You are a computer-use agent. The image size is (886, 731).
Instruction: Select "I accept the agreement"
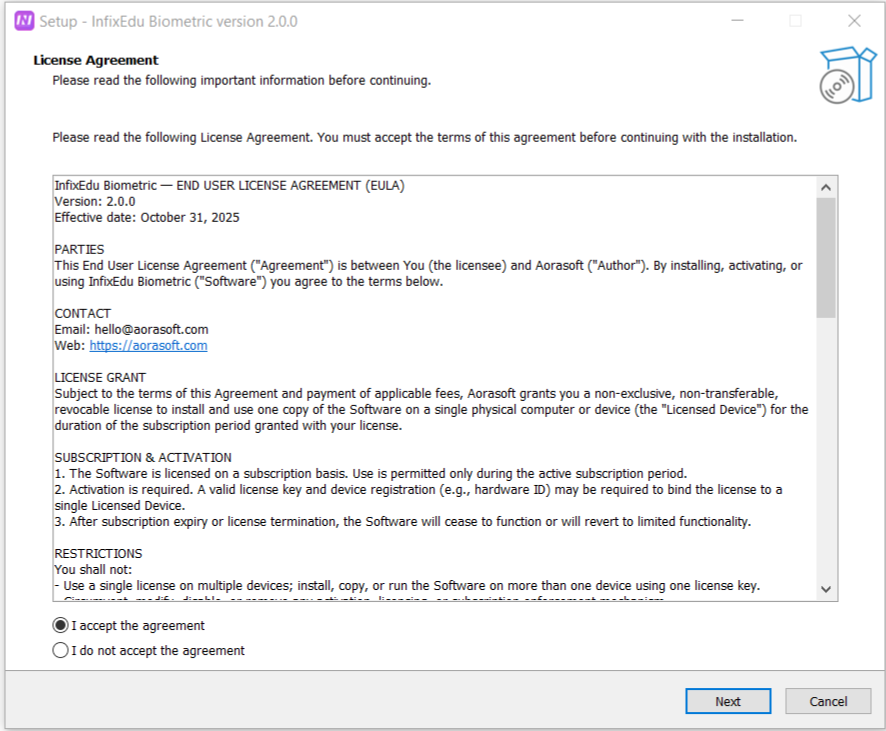[x=61, y=626]
